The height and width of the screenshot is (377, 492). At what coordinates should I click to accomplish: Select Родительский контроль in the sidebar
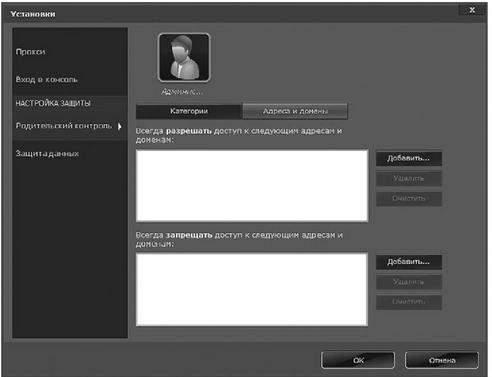(x=64, y=126)
